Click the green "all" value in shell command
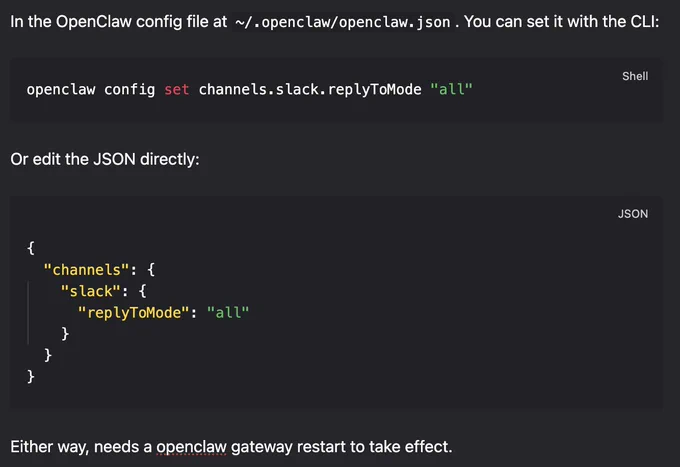Viewport: 680px width, 467px height. tap(451, 90)
